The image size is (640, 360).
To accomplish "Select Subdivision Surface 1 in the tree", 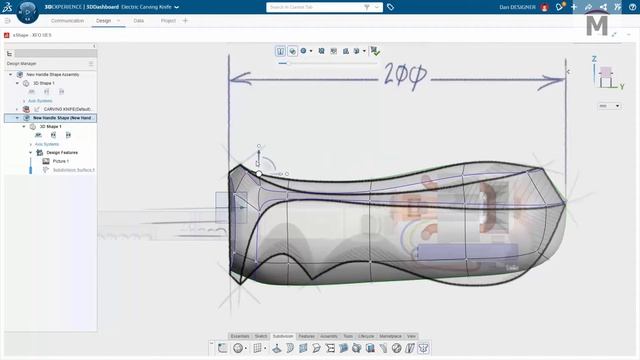I will coord(73,170).
